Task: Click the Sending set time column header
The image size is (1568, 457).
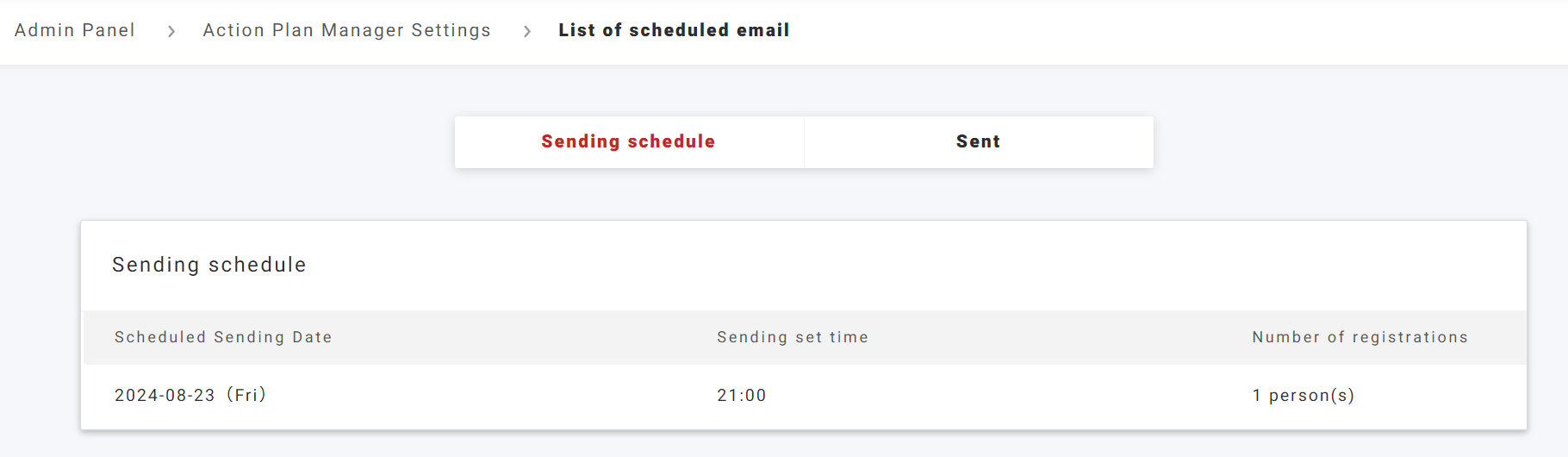Action: coord(793,337)
